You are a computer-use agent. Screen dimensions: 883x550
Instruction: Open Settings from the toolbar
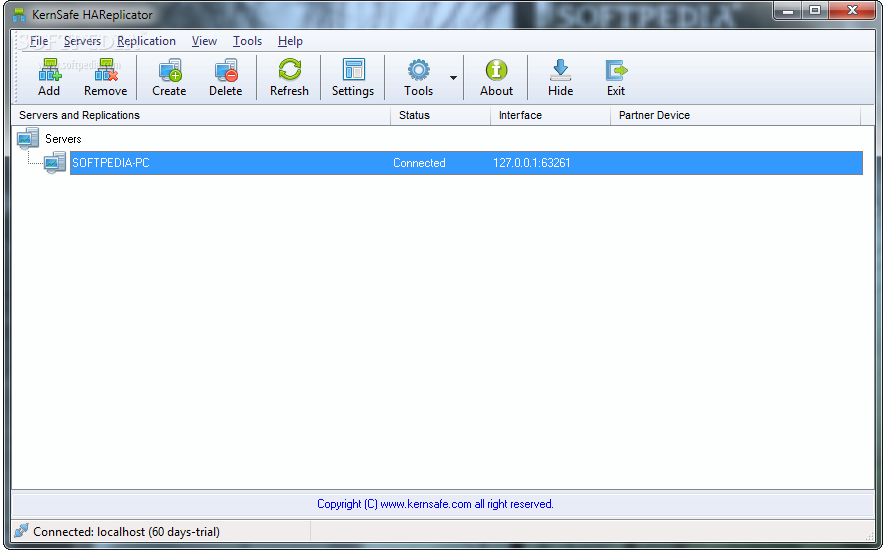[x=353, y=77]
